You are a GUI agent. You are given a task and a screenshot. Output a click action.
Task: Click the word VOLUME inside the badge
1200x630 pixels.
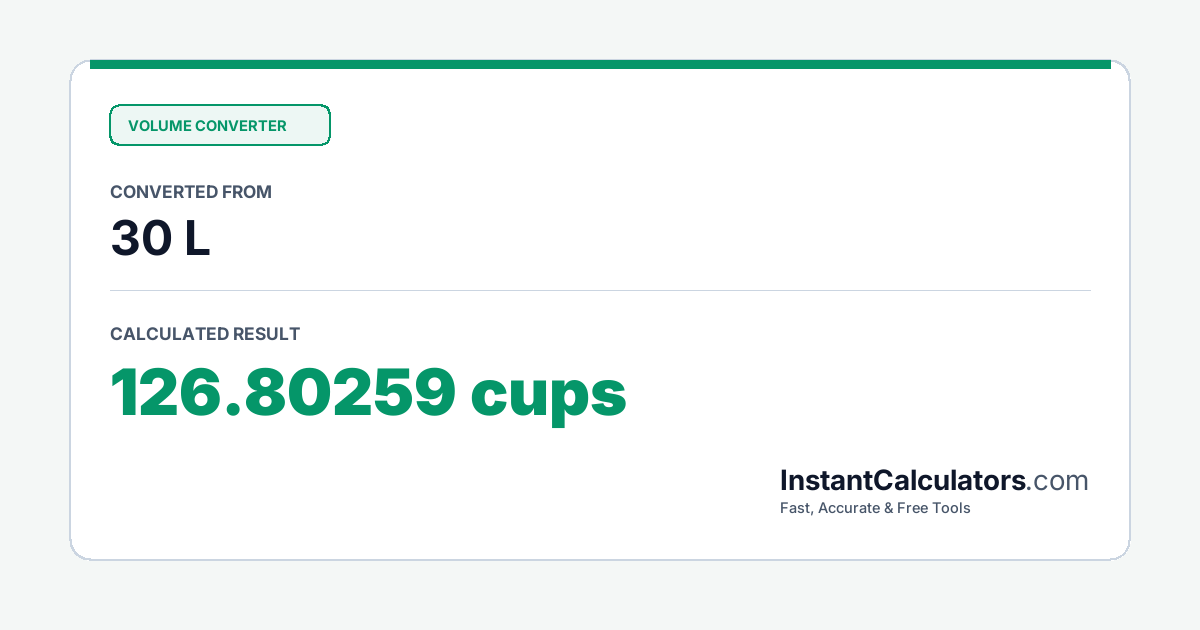[x=159, y=126]
